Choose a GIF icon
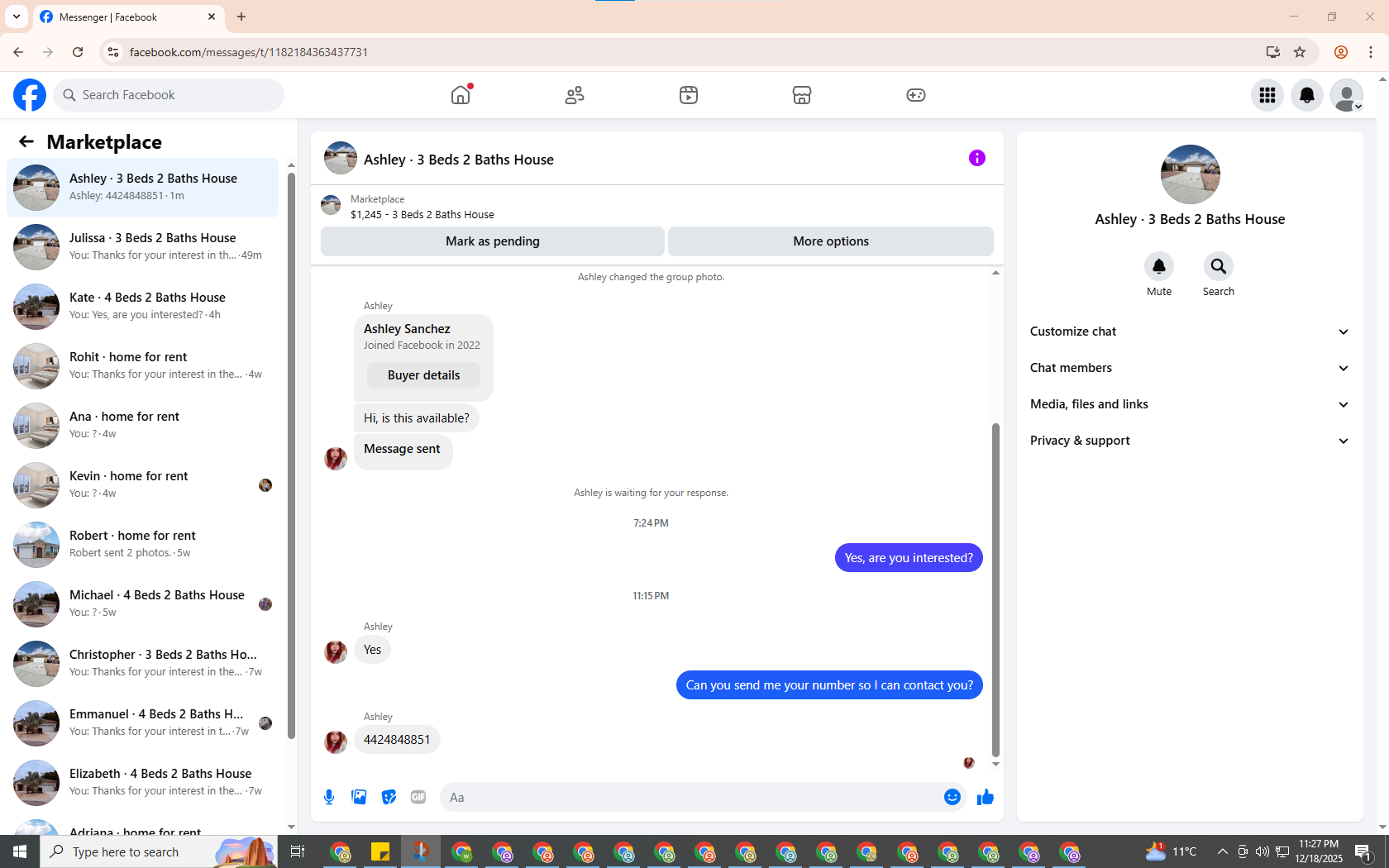This screenshot has width=1389, height=868. pos(418,797)
